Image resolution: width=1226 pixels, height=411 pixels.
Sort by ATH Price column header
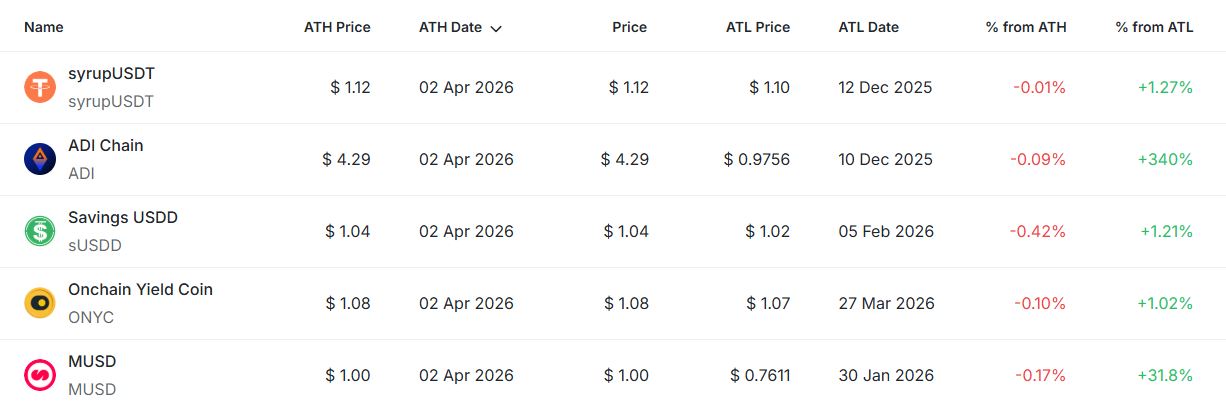pos(337,27)
